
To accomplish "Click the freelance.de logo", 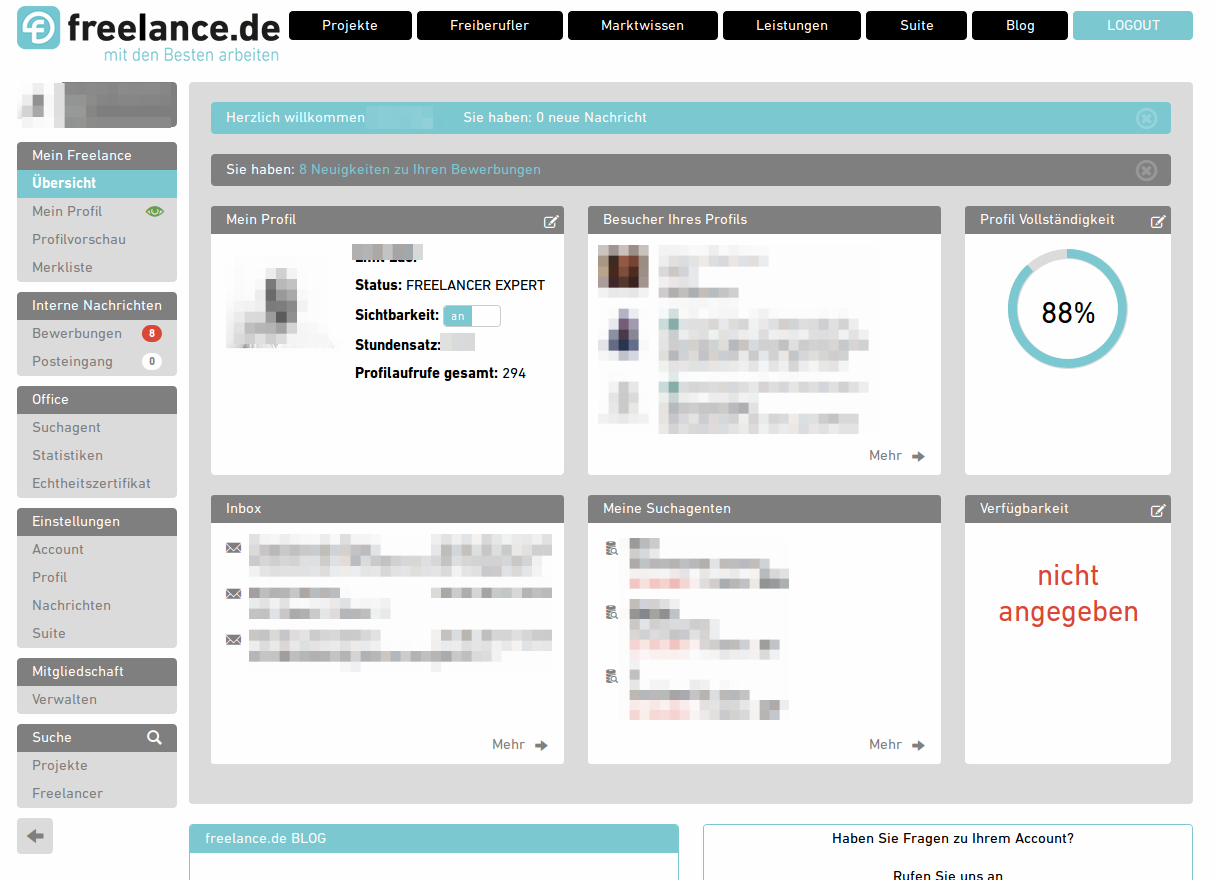I will pyautogui.click(x=149, y=34).
